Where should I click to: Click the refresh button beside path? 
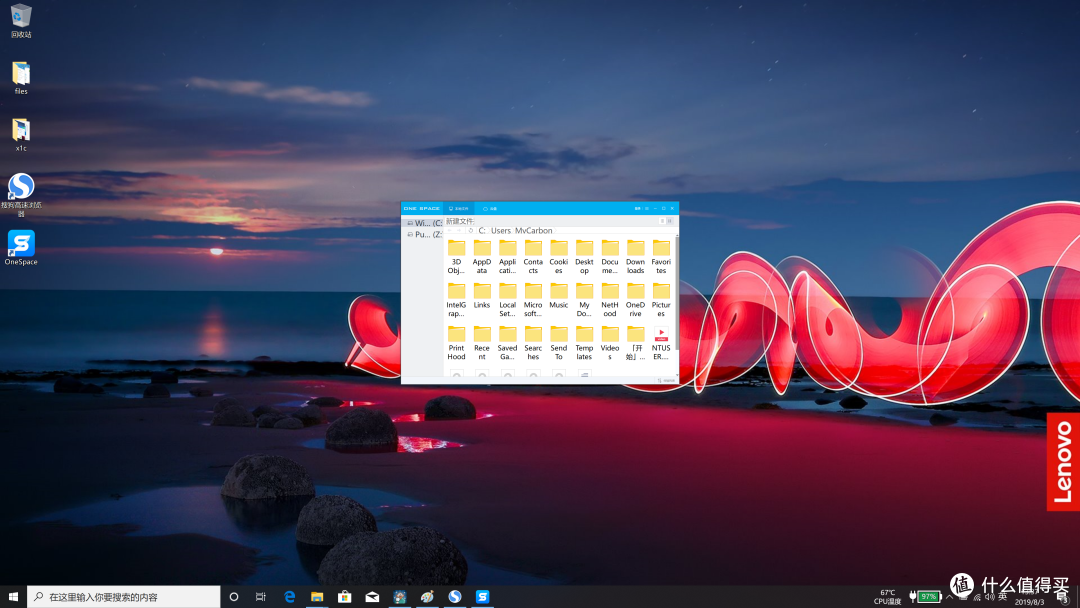tap(470, 231)
